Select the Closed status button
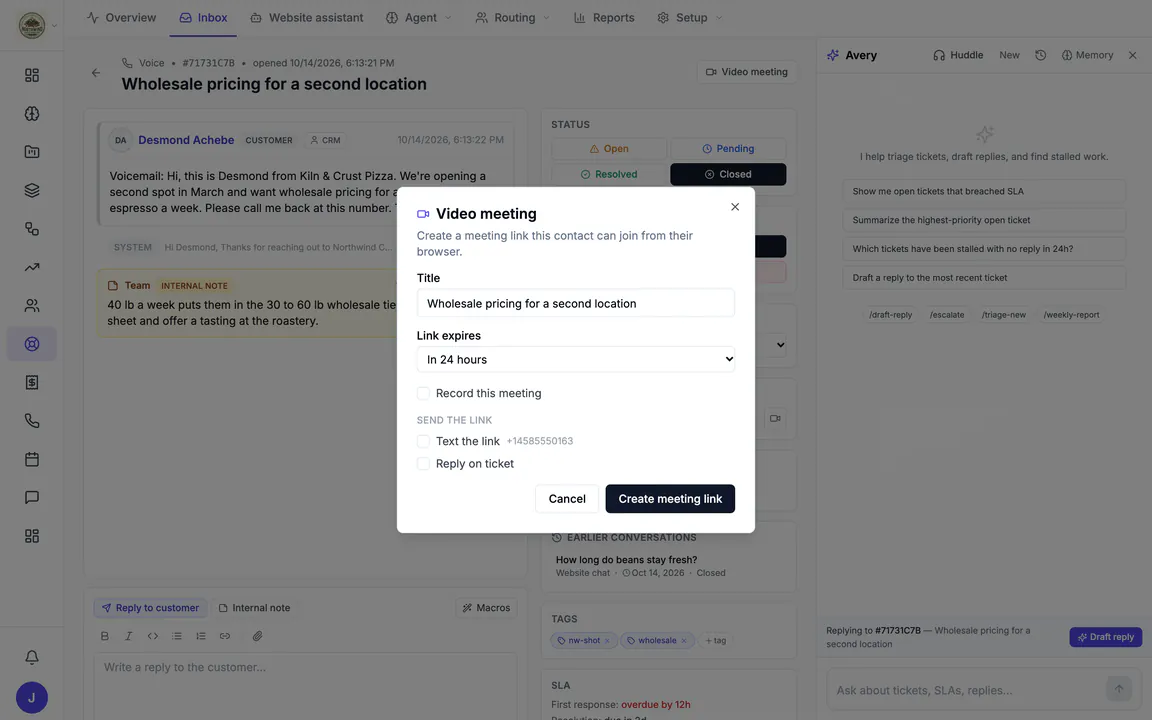 click(728, 174)
